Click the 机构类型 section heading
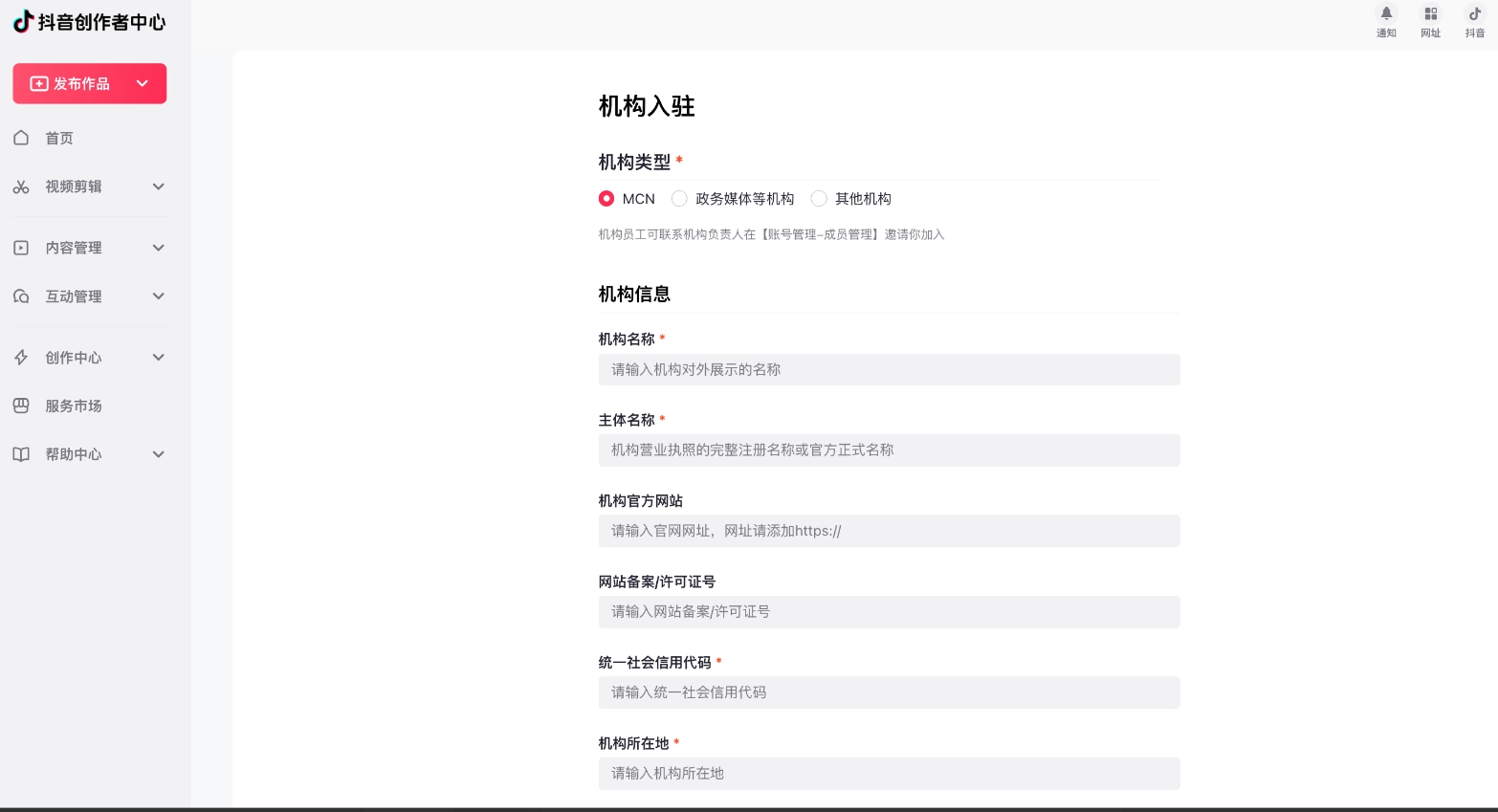The width and height of the screenshot is (1498, 812). (x=634, y=163)
